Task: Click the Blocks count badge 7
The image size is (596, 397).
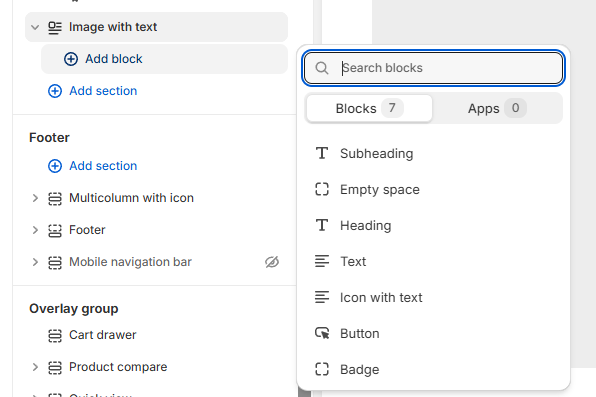Action: [x=392, y=108]
